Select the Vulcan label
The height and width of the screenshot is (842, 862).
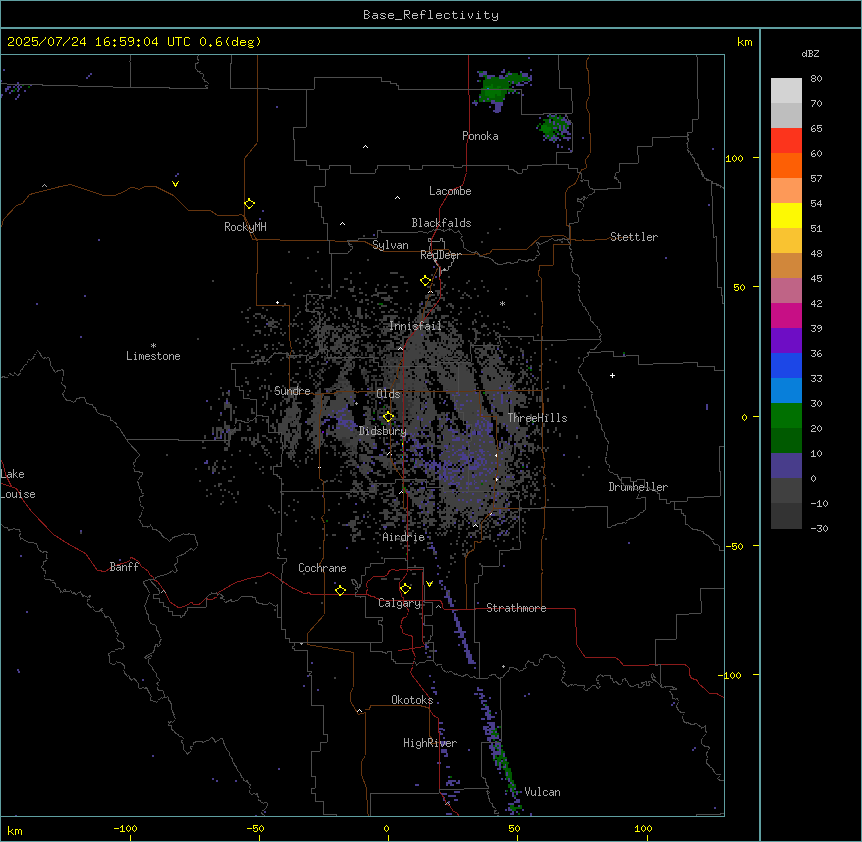point(542,792)
